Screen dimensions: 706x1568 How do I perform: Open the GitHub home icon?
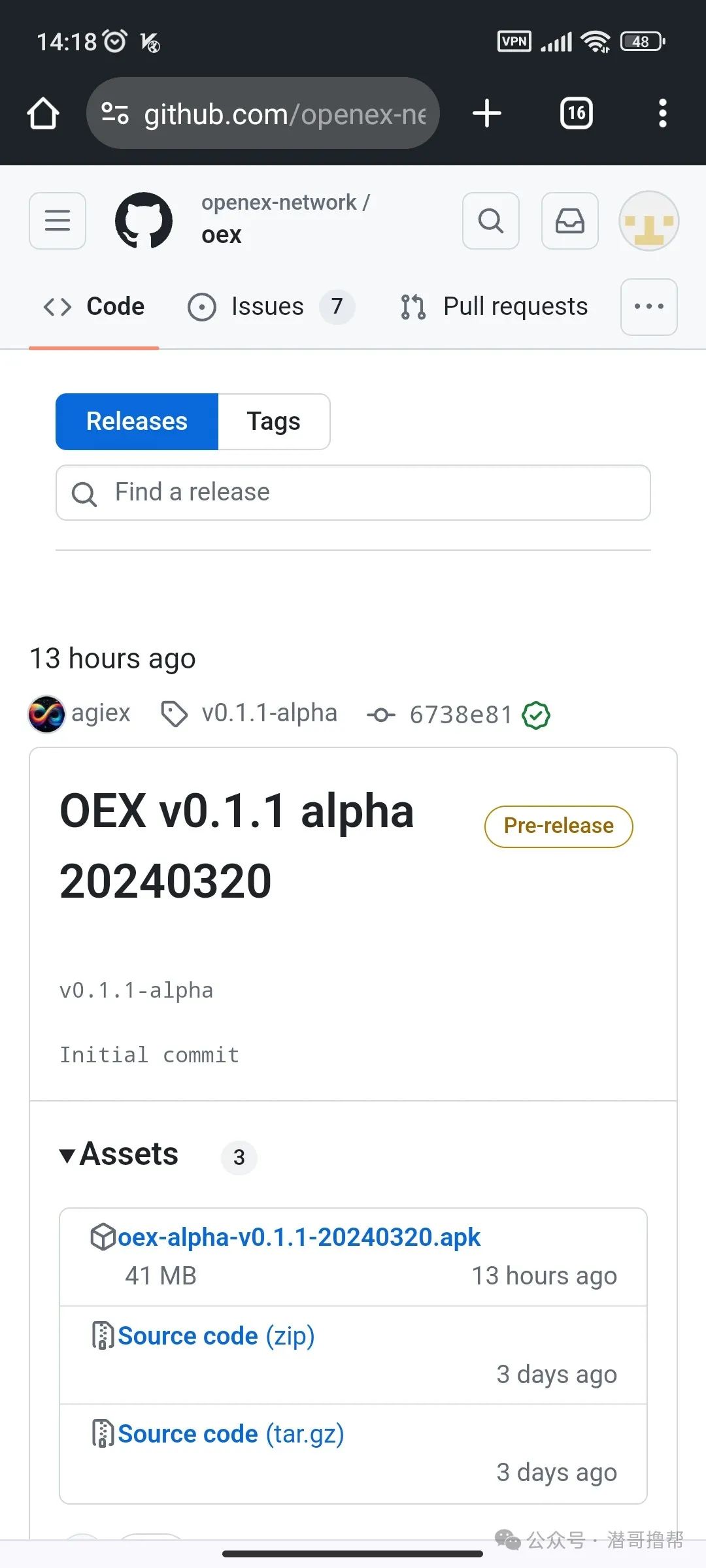[145, 221]
